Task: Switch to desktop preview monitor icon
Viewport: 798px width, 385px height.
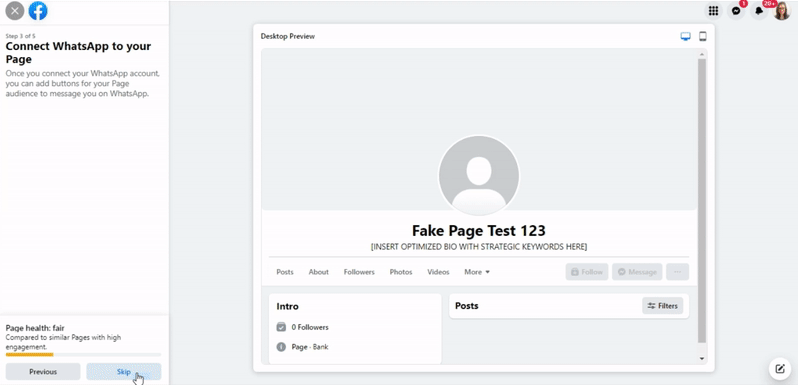Action: [x=686, y=37]
